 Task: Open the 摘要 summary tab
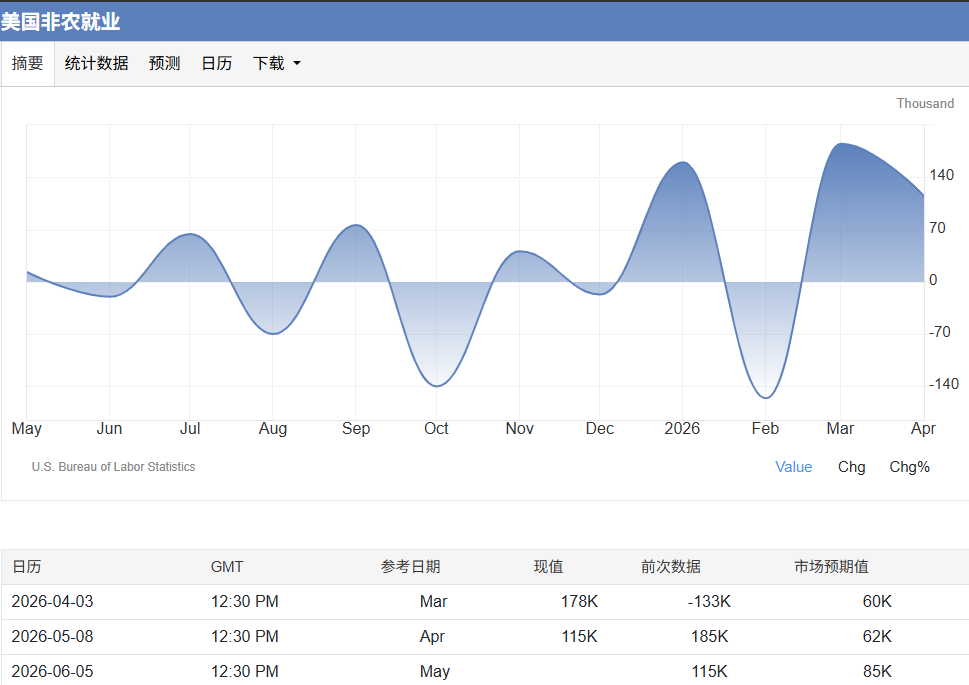27,64
